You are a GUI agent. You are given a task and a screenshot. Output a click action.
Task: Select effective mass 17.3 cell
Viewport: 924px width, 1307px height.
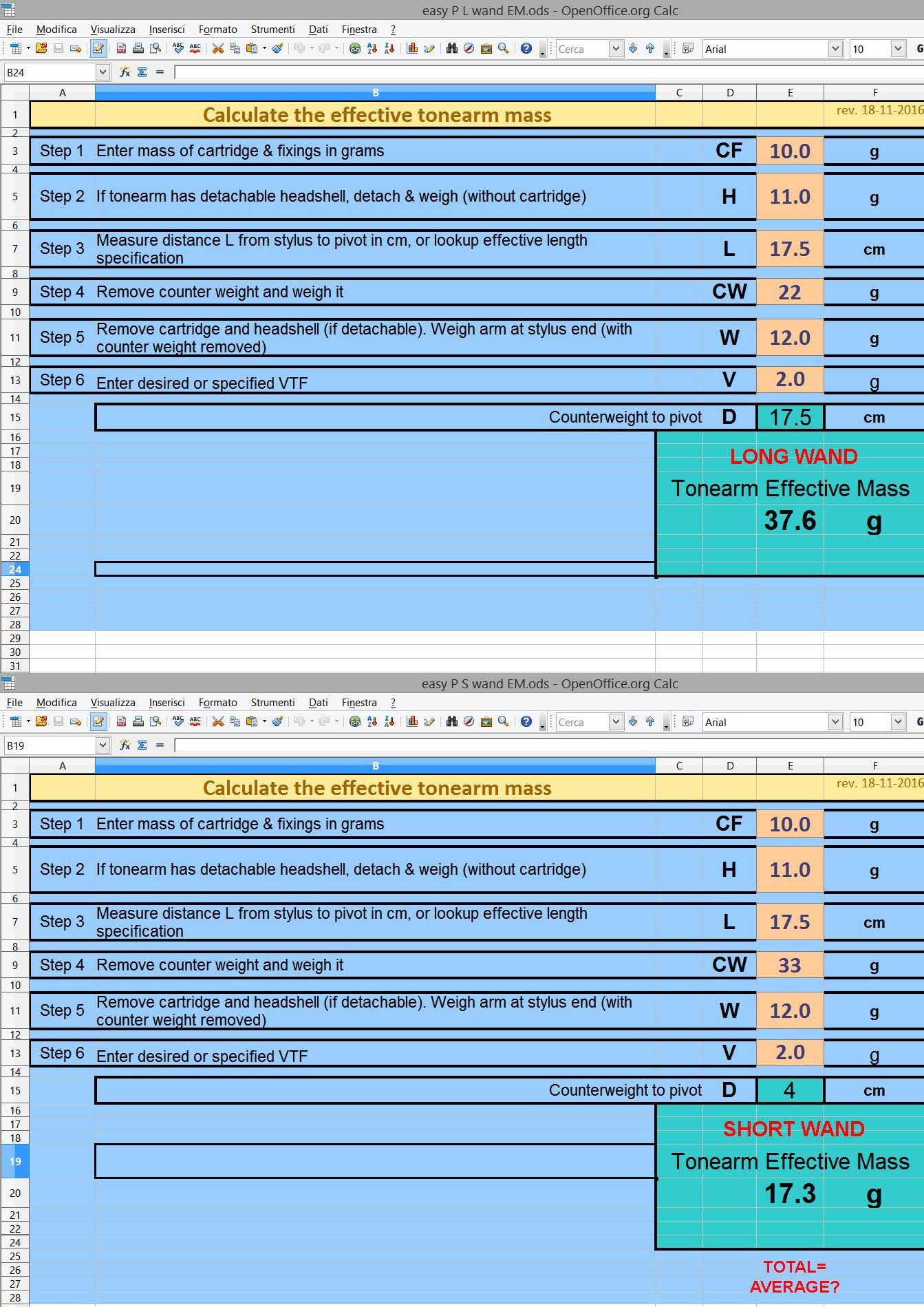point(790,1193)
